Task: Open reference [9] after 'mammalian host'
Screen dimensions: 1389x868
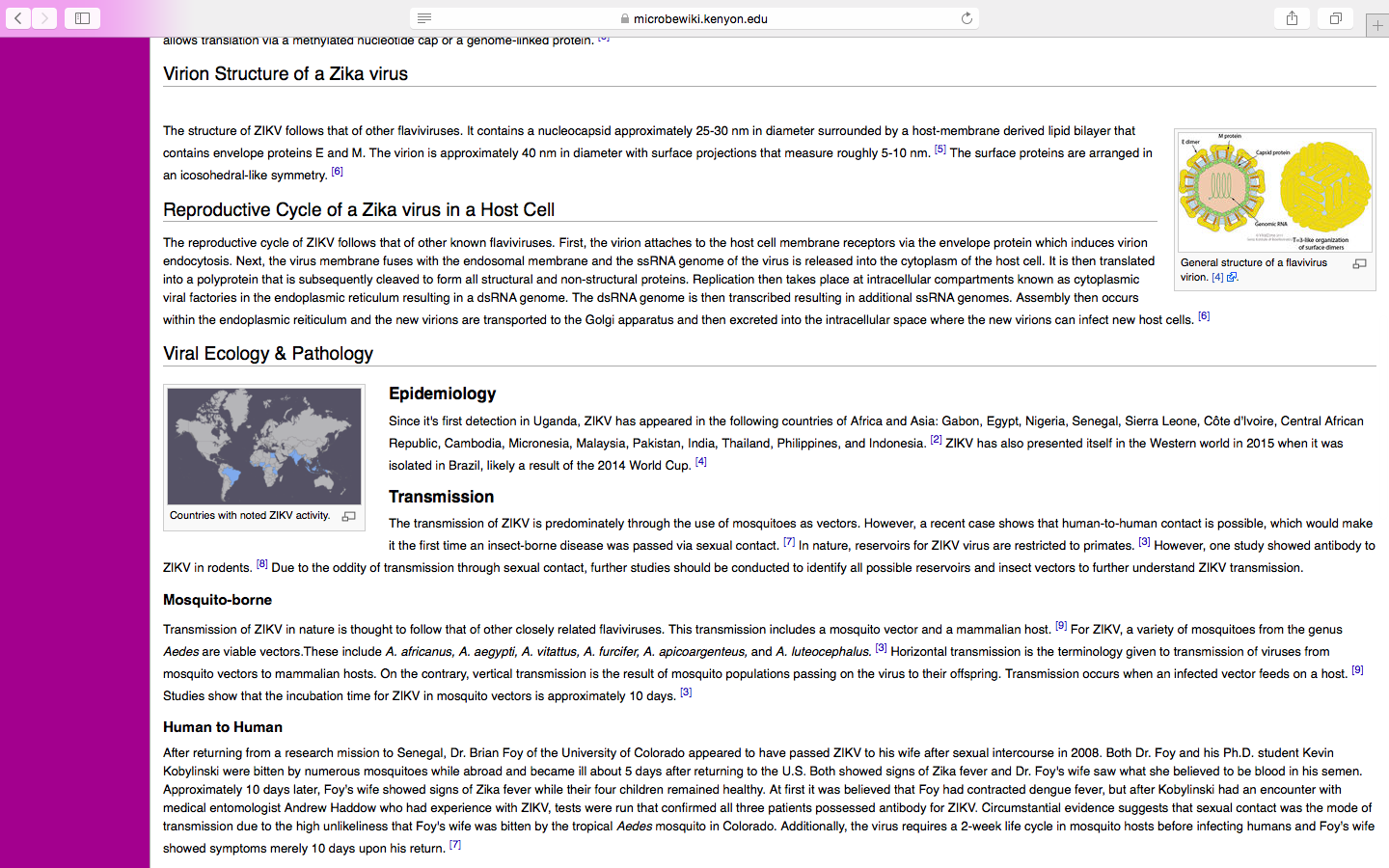Action: point(1061,626)
